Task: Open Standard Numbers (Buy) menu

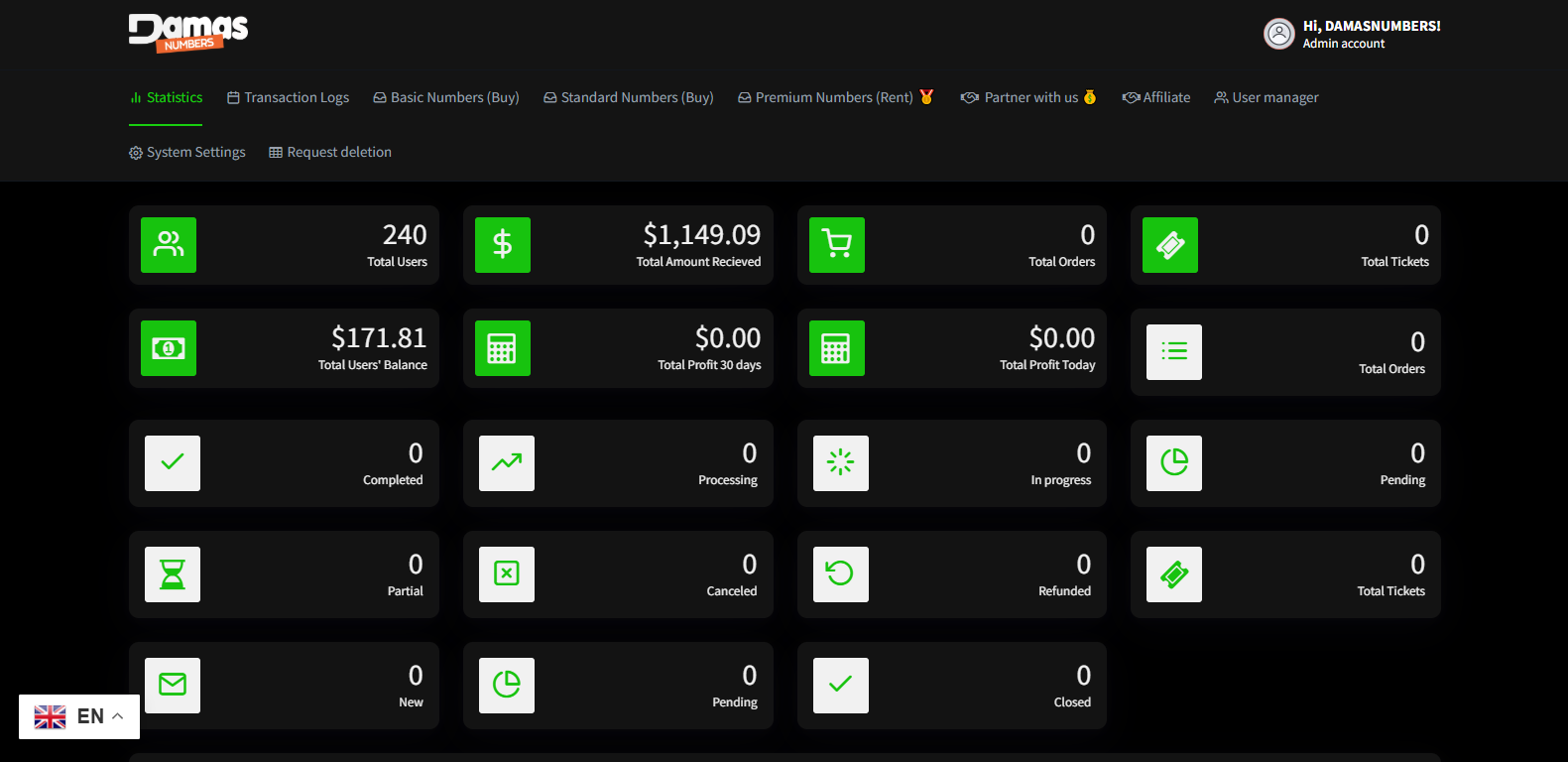Action: pyautogui.click(x=629, y=97)
